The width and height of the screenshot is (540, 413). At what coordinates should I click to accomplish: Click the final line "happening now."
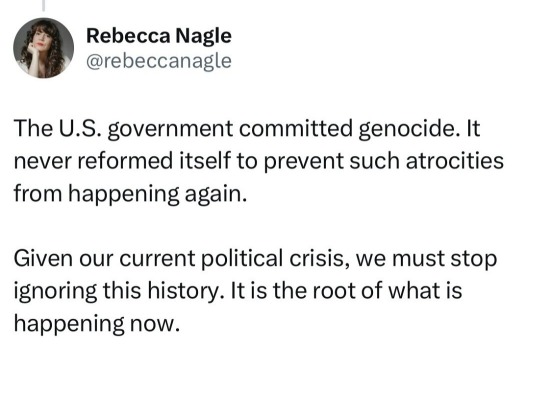[x=97, y=324]
